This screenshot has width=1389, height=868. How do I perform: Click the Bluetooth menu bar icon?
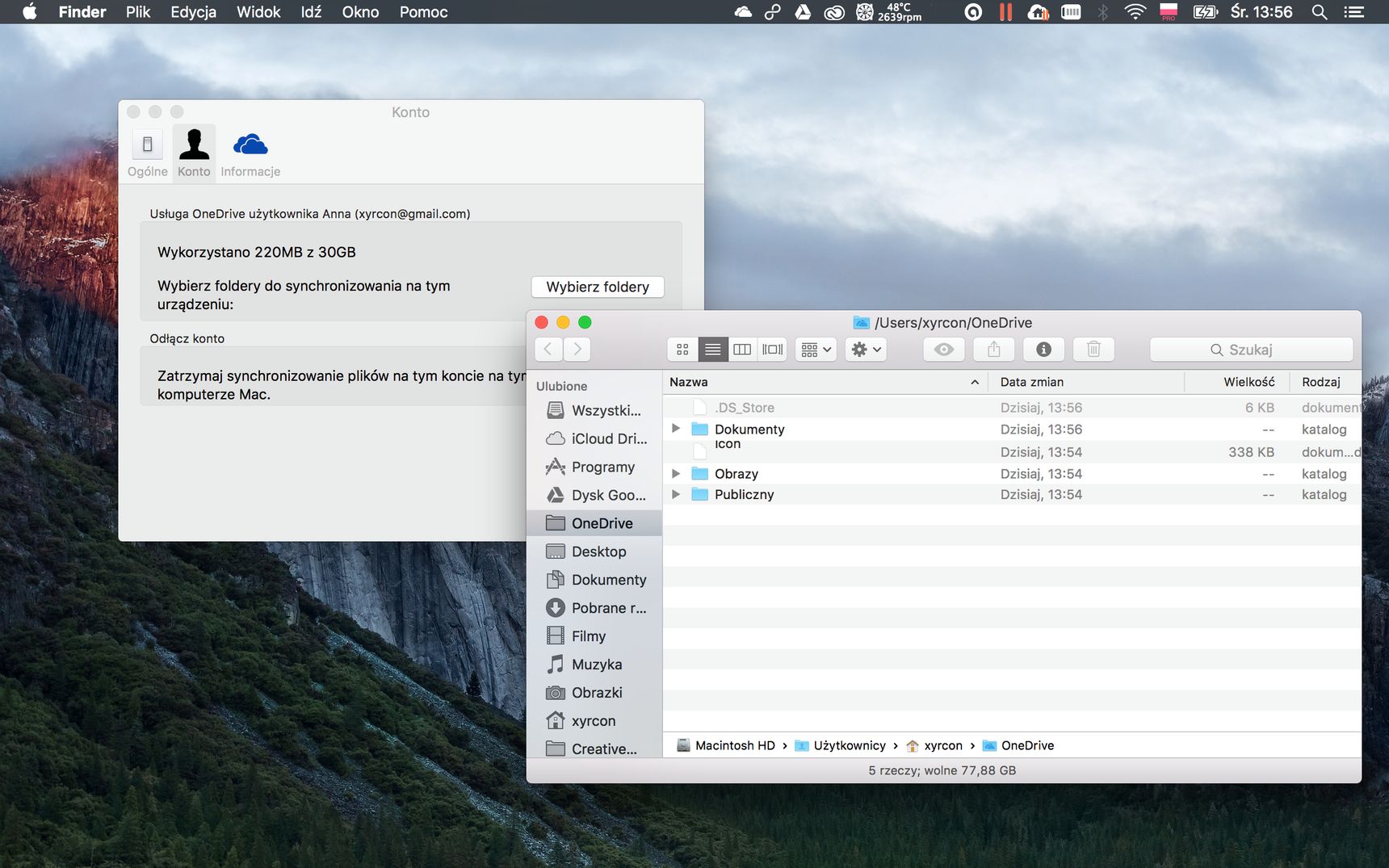click(1102, 12)
